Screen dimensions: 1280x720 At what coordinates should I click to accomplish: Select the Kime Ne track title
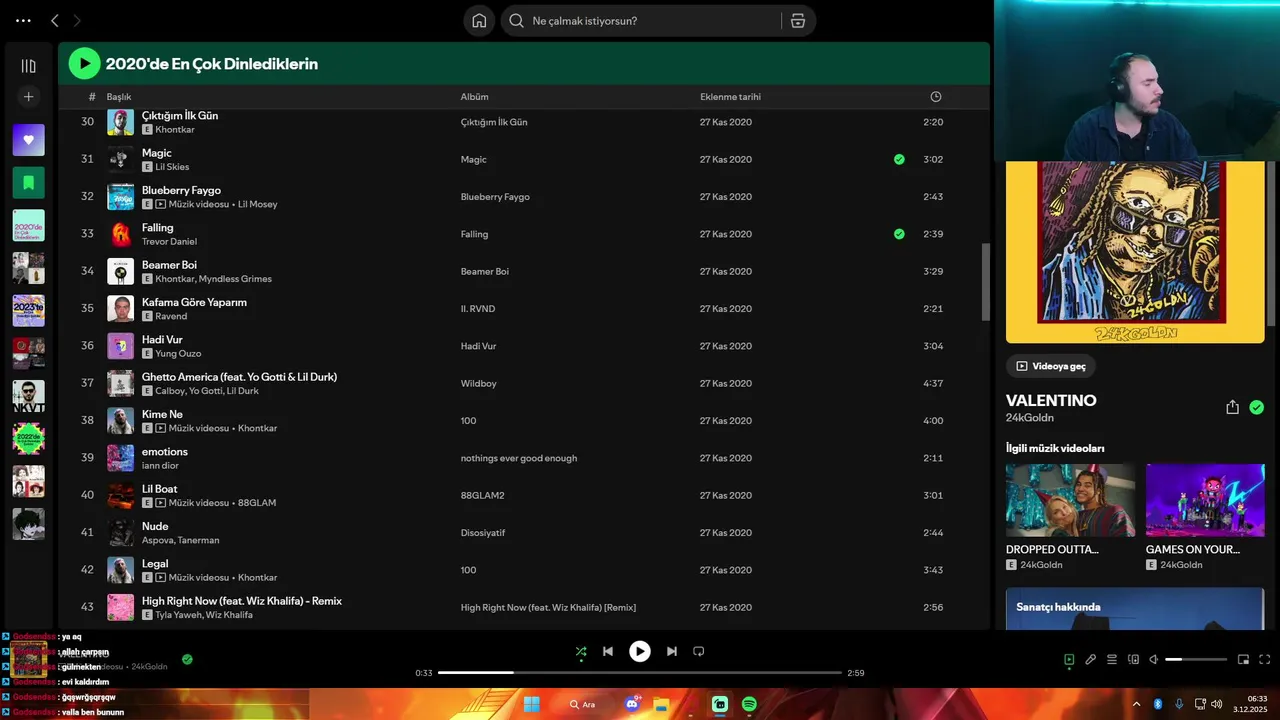[x=162, y=414]
